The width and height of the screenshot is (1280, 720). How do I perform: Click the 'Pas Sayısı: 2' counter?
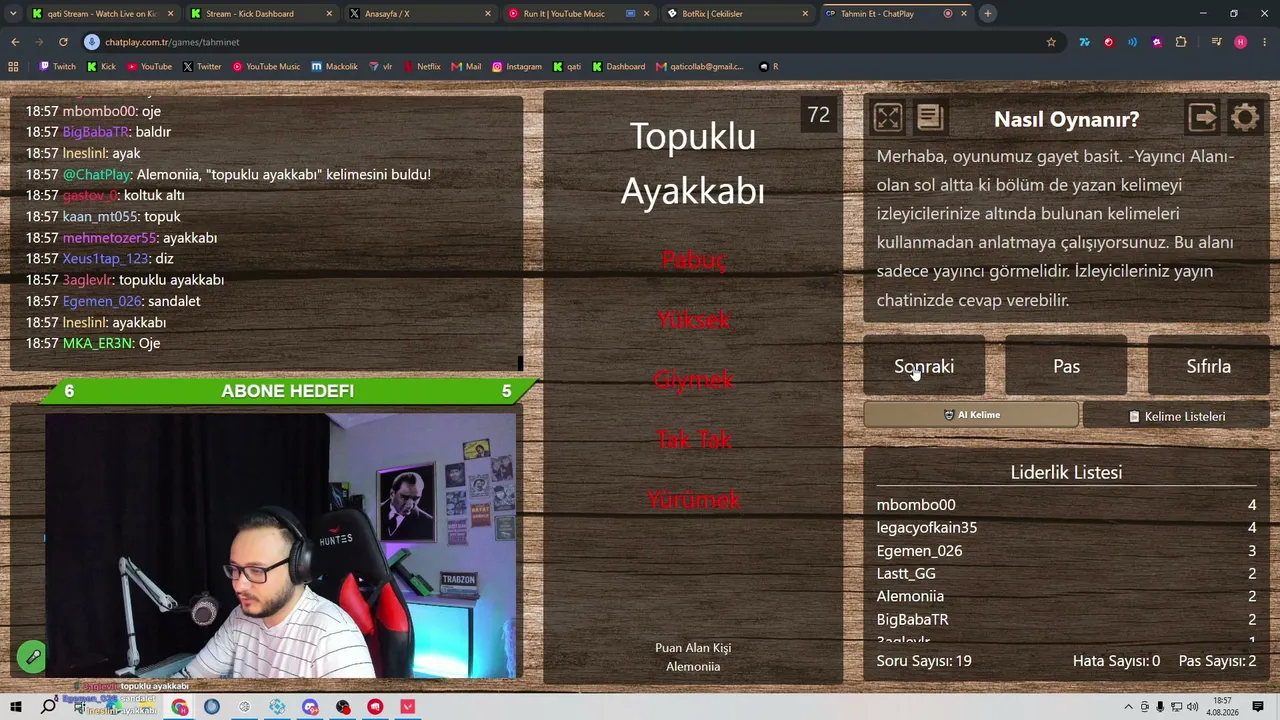coord(1217,661)
